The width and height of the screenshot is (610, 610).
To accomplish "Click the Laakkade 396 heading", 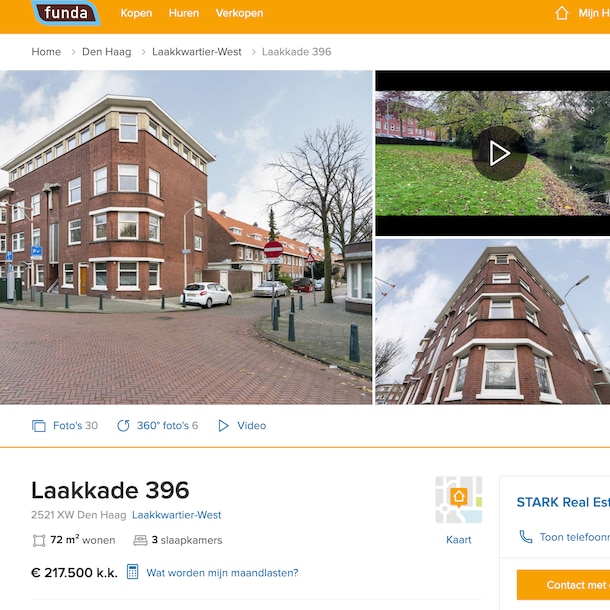I will click(110, 490).
